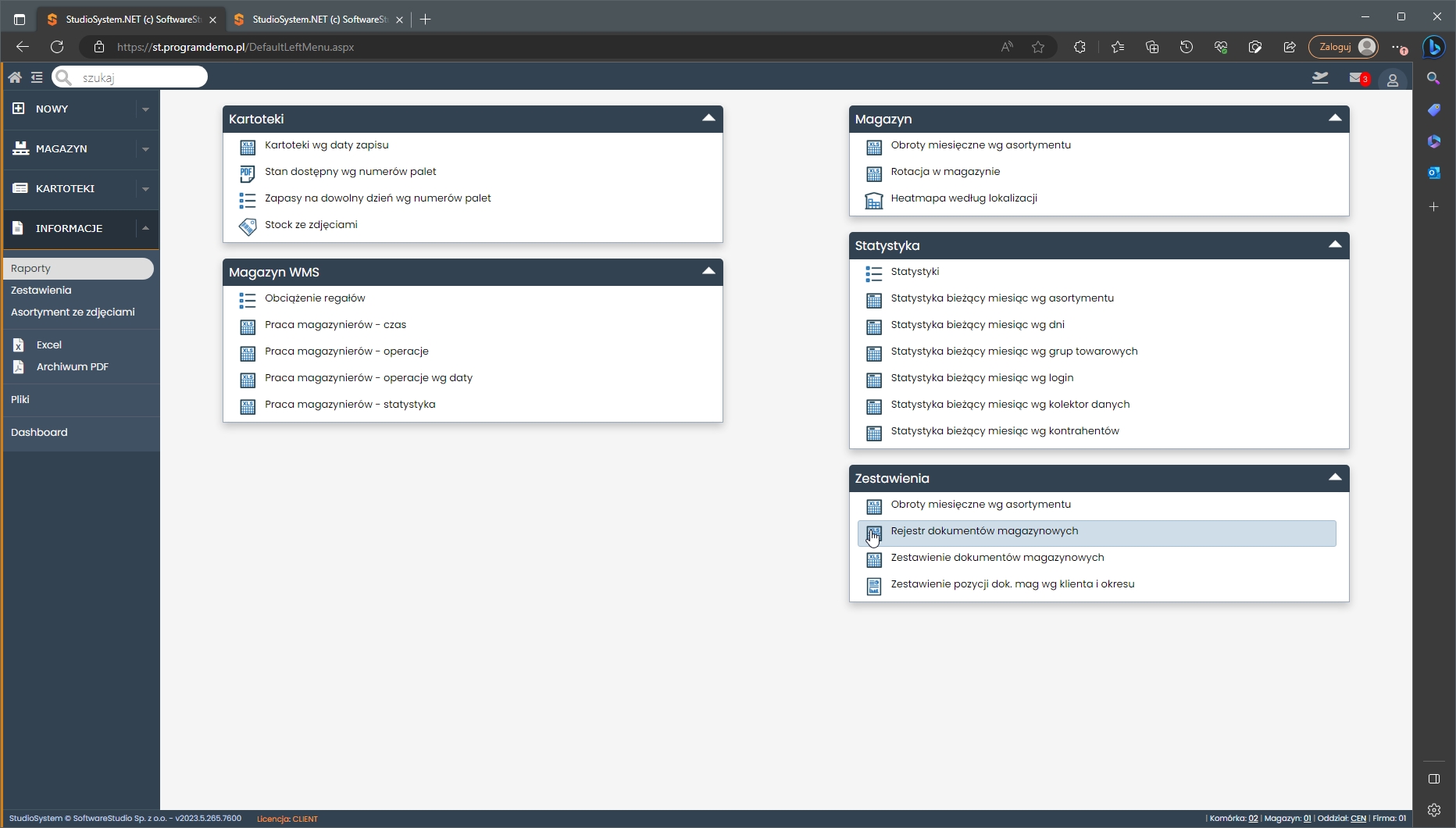This screenshot has width=1456, height=828.
Task: Click the szukaj search field
Action: click(139, 77)
